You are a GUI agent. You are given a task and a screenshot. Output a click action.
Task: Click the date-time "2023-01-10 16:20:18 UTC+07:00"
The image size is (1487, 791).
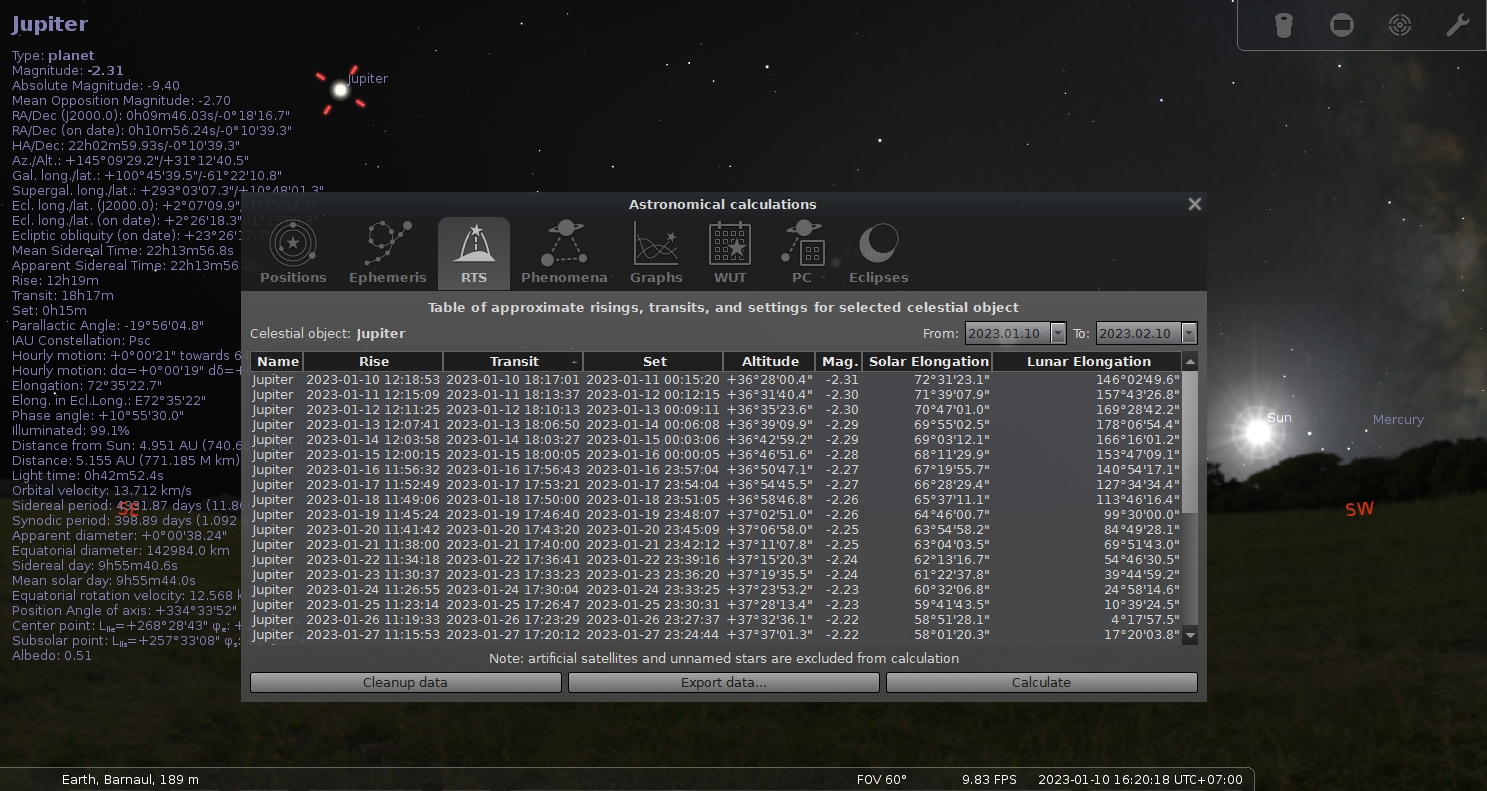[x=1140, y=779]
